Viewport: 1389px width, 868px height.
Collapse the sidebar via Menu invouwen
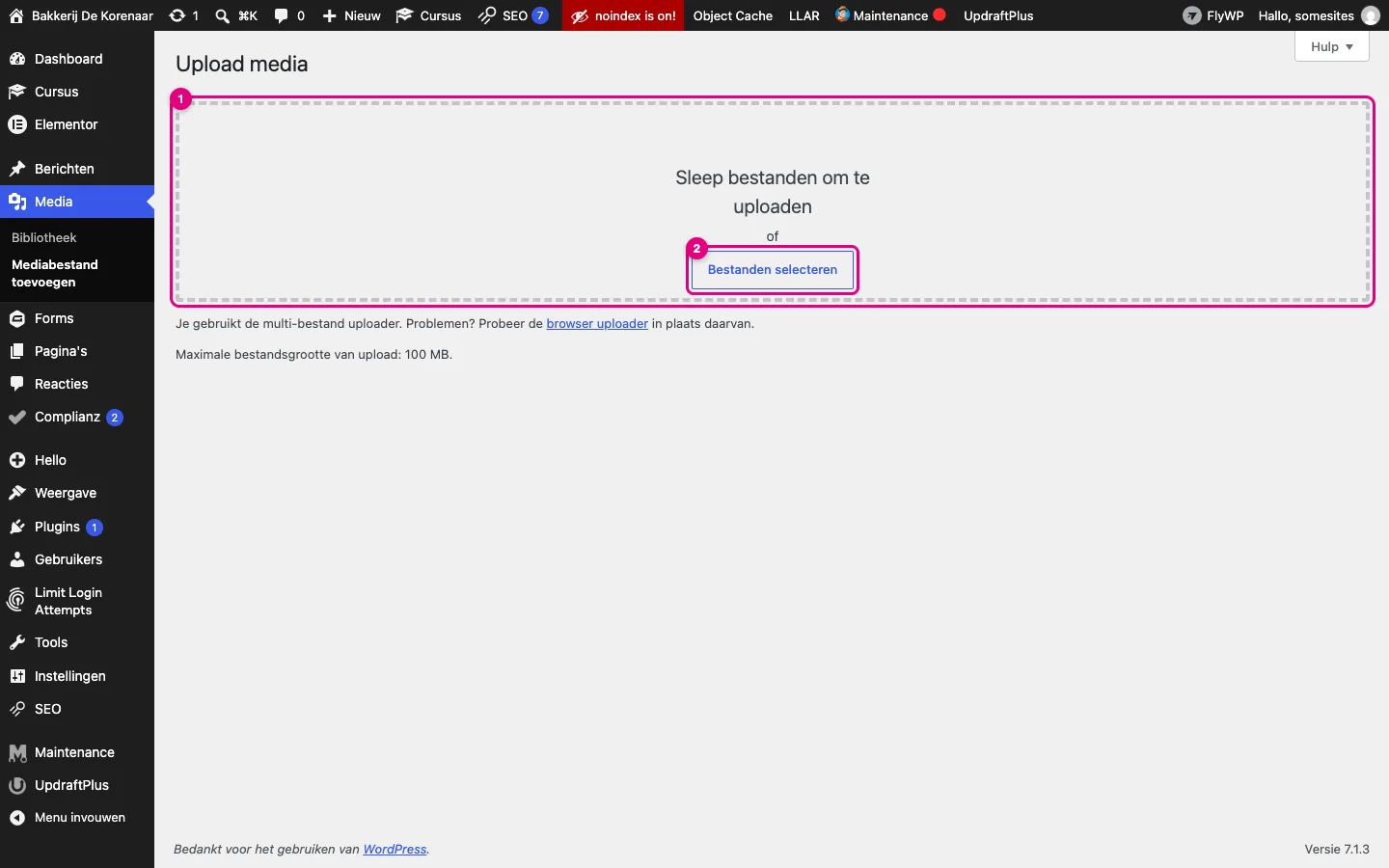77,818
